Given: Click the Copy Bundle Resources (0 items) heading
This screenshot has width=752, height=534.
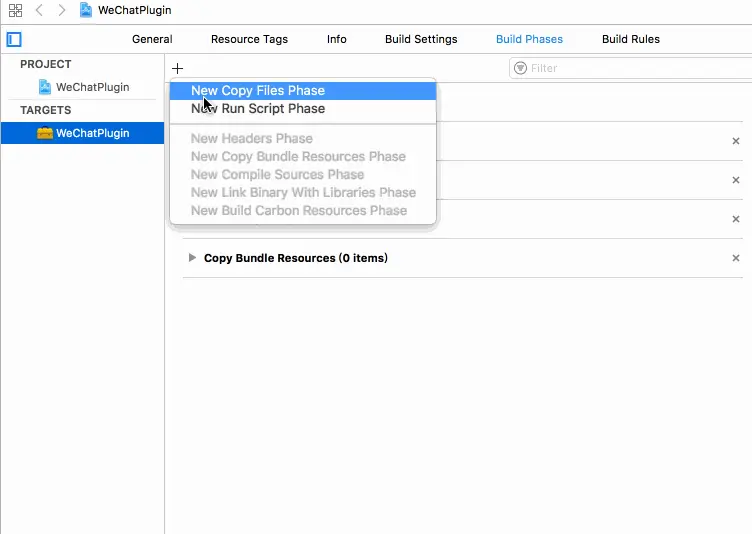Looking at the screenshot, I should (x=296, y=258).
